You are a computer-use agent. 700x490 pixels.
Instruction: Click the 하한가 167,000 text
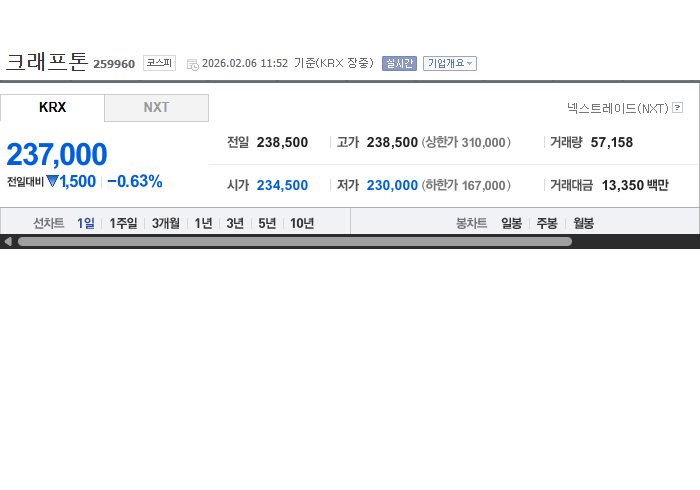466,185
